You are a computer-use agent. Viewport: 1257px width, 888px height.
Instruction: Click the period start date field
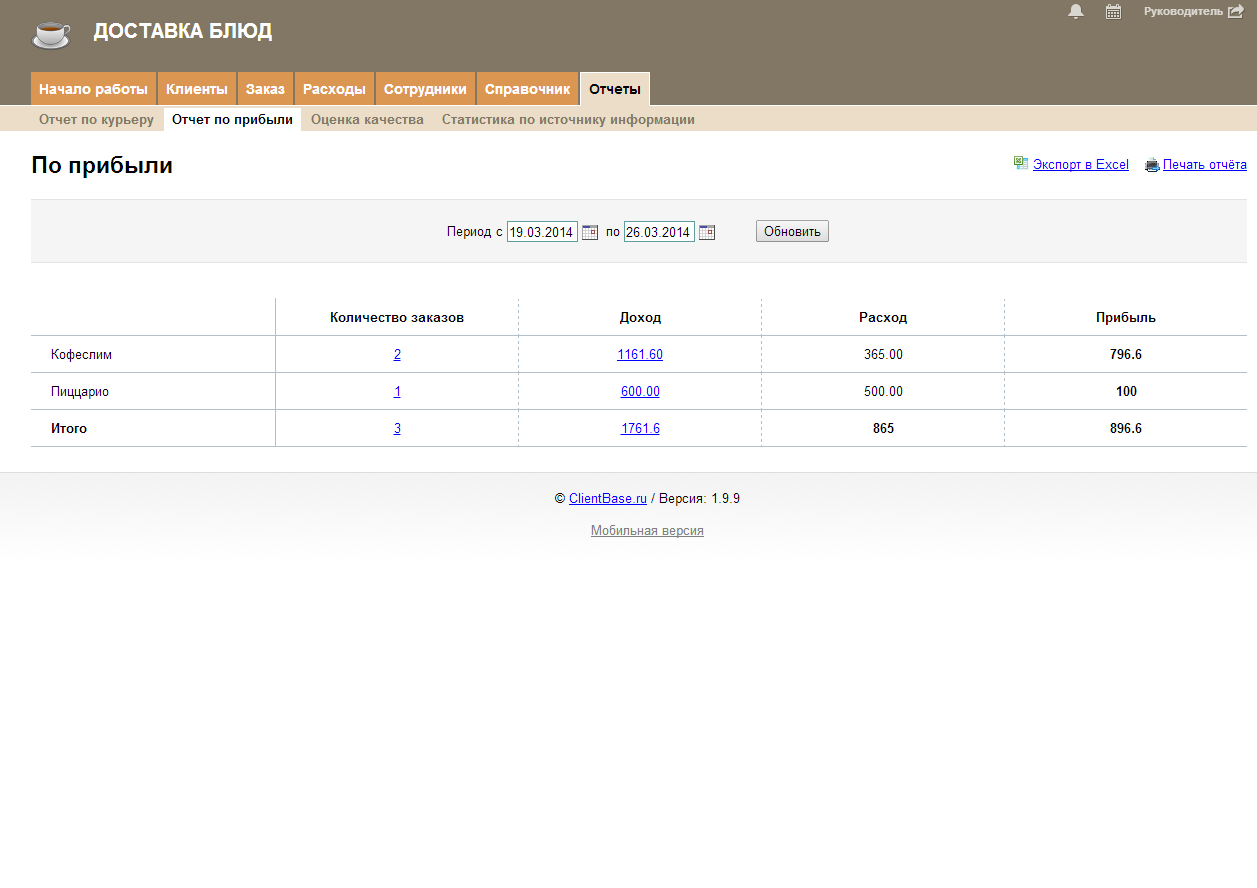click(542, 232)
